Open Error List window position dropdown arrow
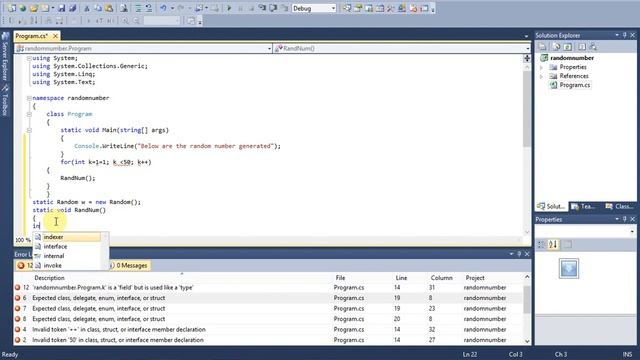This screenshot has width=640, height=360. [511, 254]
